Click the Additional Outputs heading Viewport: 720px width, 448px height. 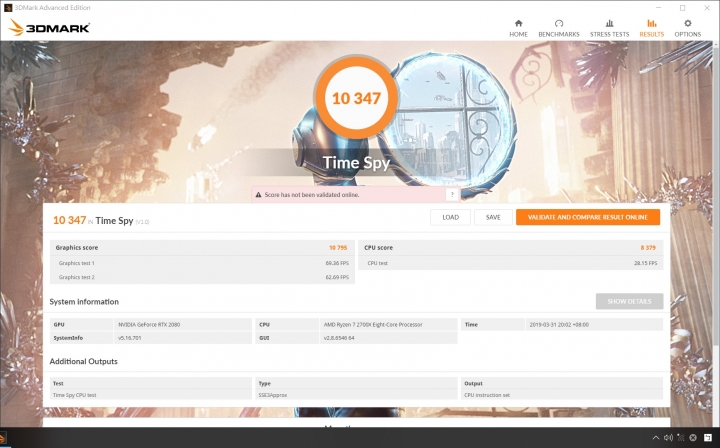pyautogui.click(x=84, y=361)
